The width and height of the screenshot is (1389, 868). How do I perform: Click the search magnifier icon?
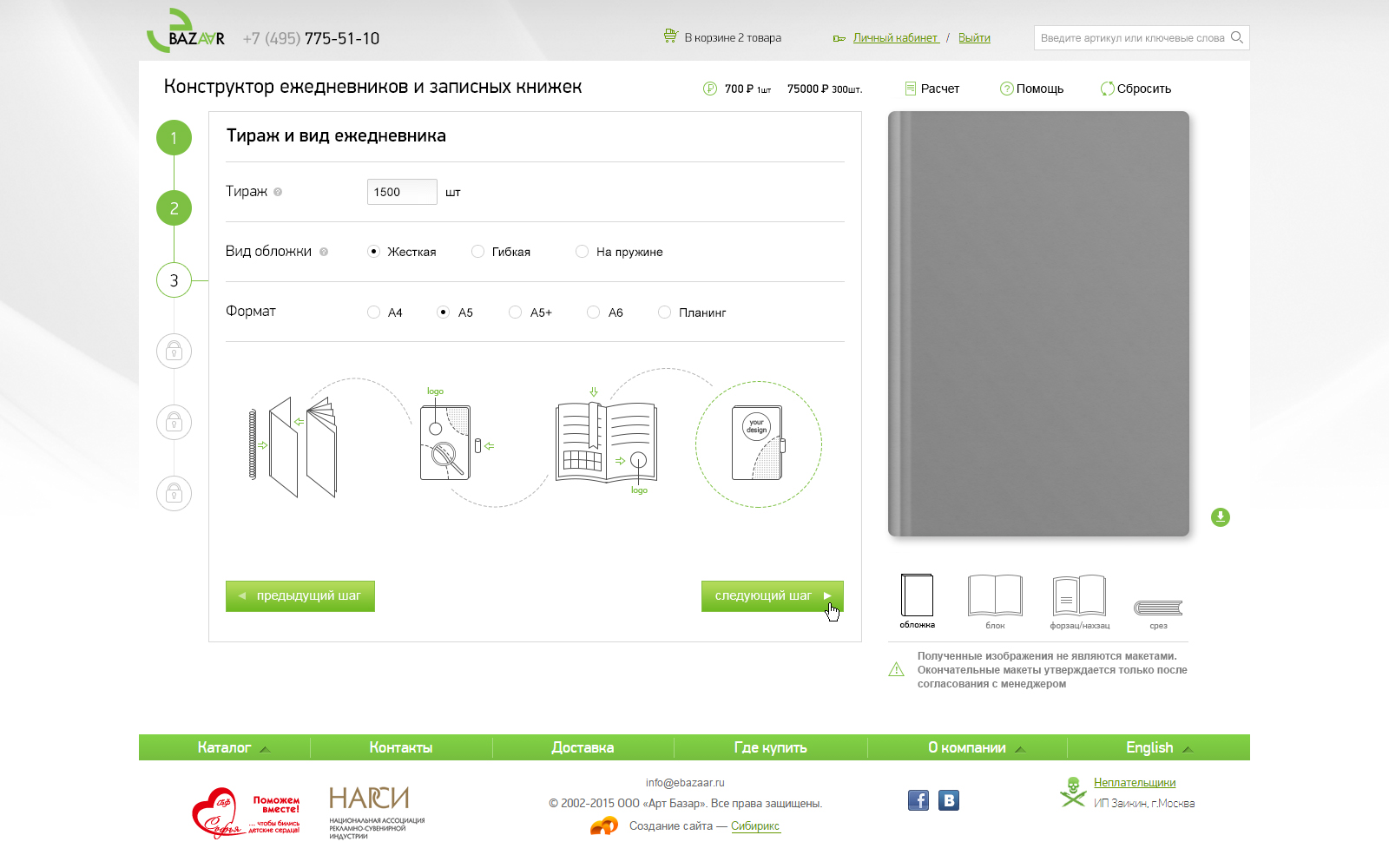(x=1237, y=37)
